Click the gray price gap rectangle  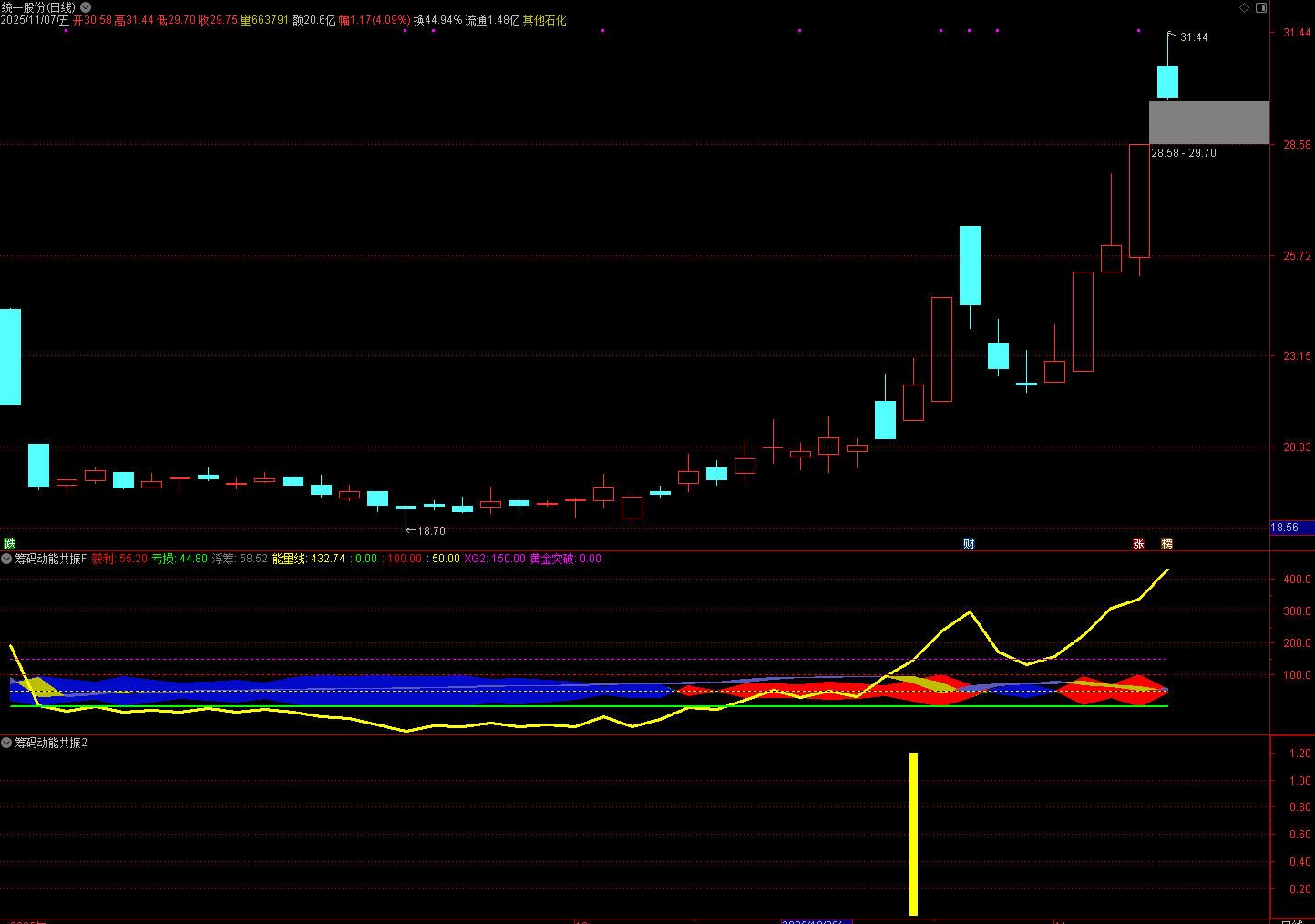click(1208, 122)
